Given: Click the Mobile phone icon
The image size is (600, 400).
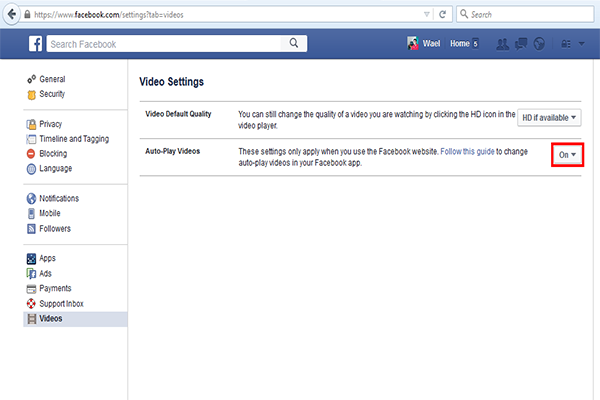Looking at the screenshot, I should [31, 214].
